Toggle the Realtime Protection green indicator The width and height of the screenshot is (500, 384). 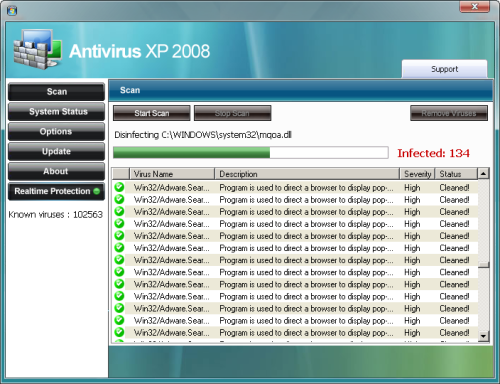[x=97, y=191]
